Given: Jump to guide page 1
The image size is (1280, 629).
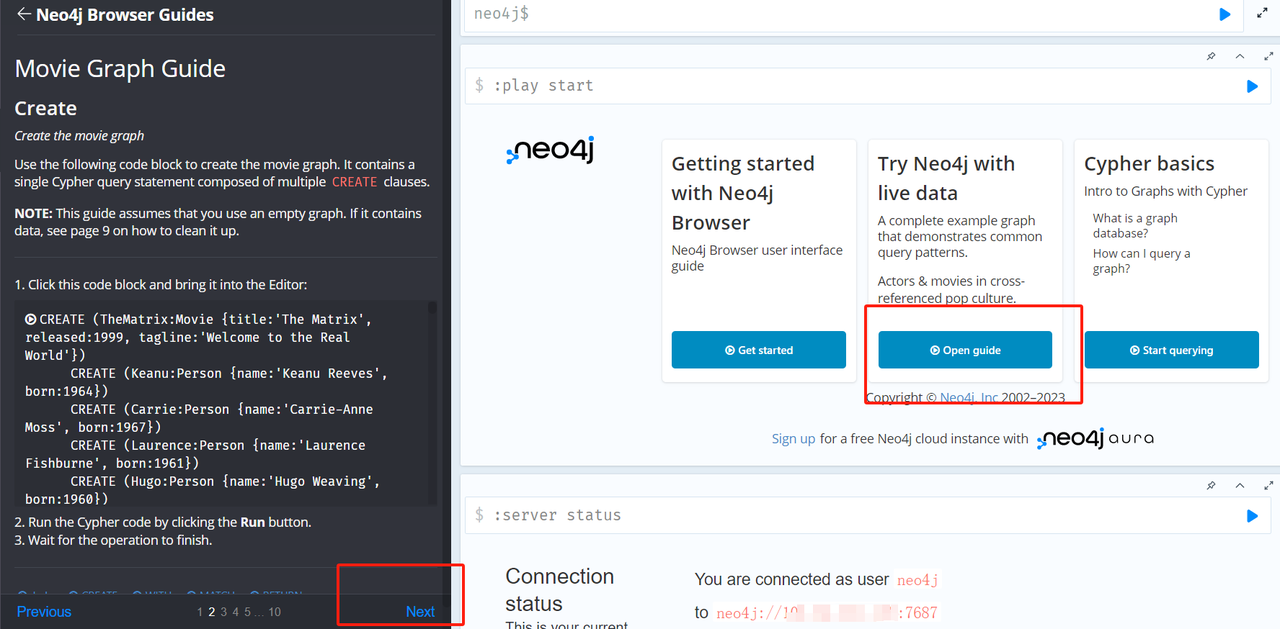Looking at the screenshot, I should 200,612.
